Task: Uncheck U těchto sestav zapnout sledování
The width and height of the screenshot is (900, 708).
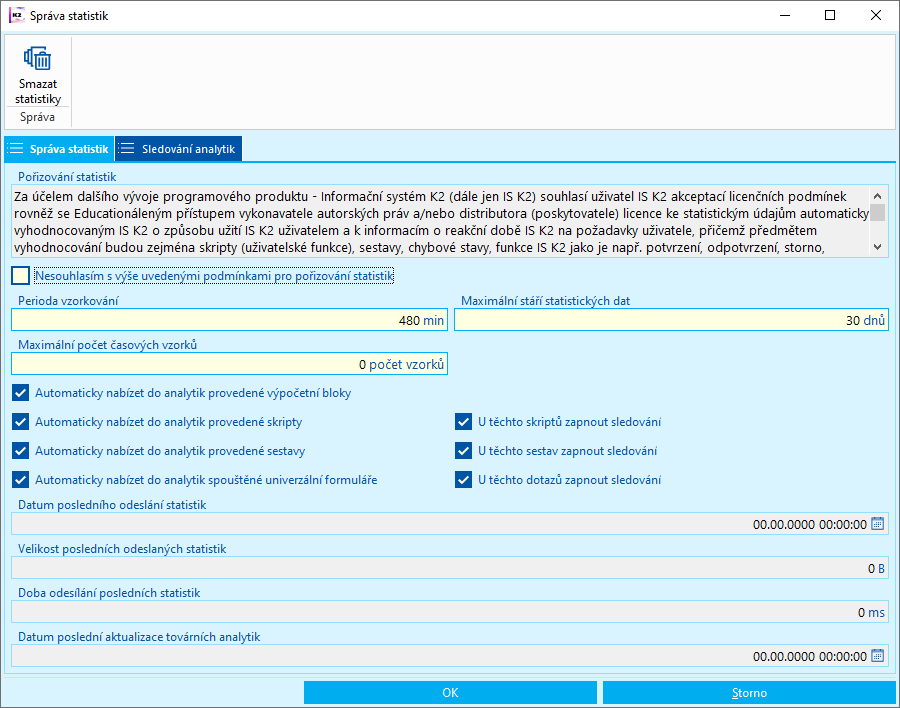Action: 463,451
